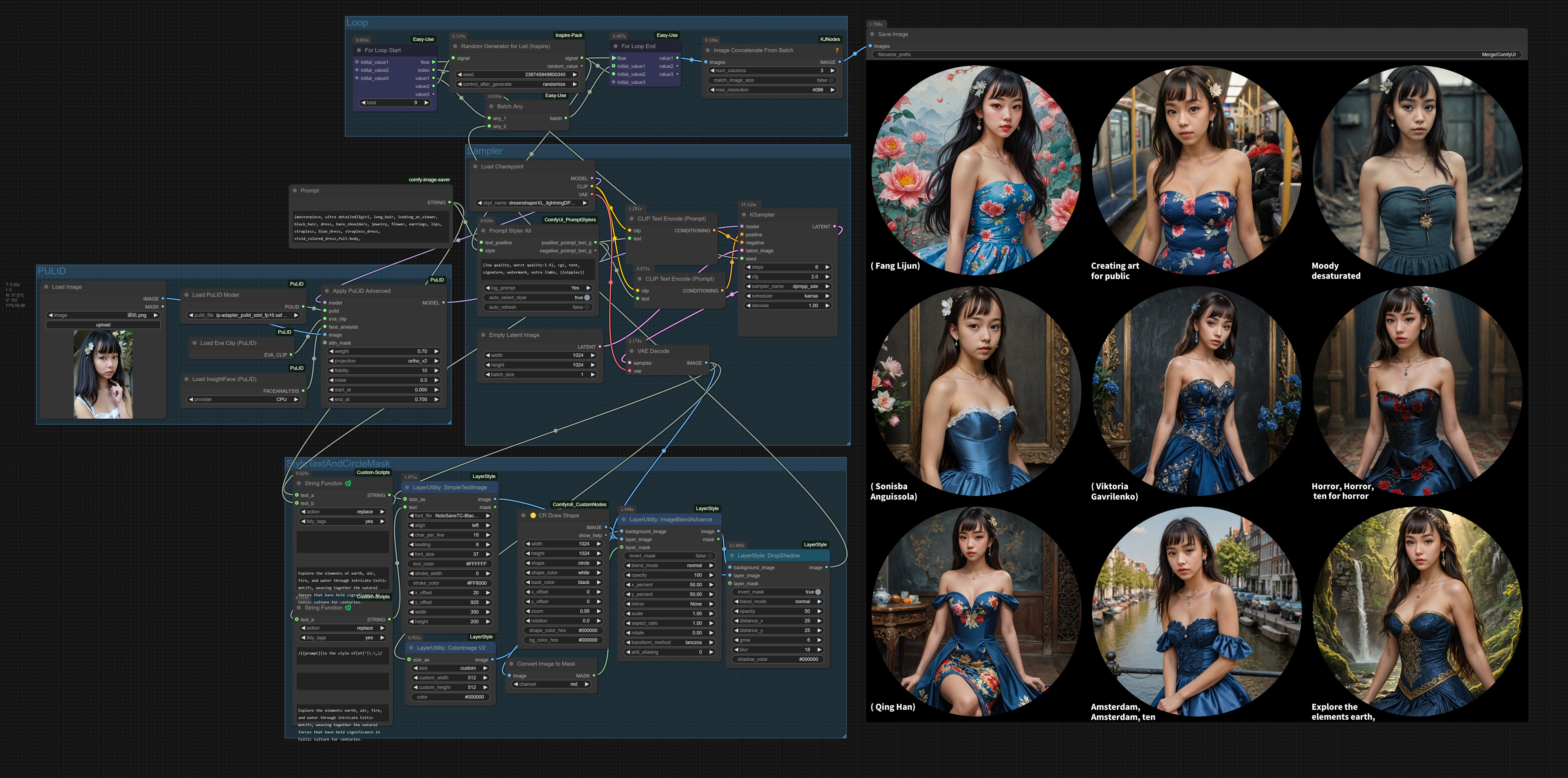The height and width of the screenshot is (778, 1568).
Task: Collapse the Random Generator for List node via its dot
Action: [x=455, y=46]
